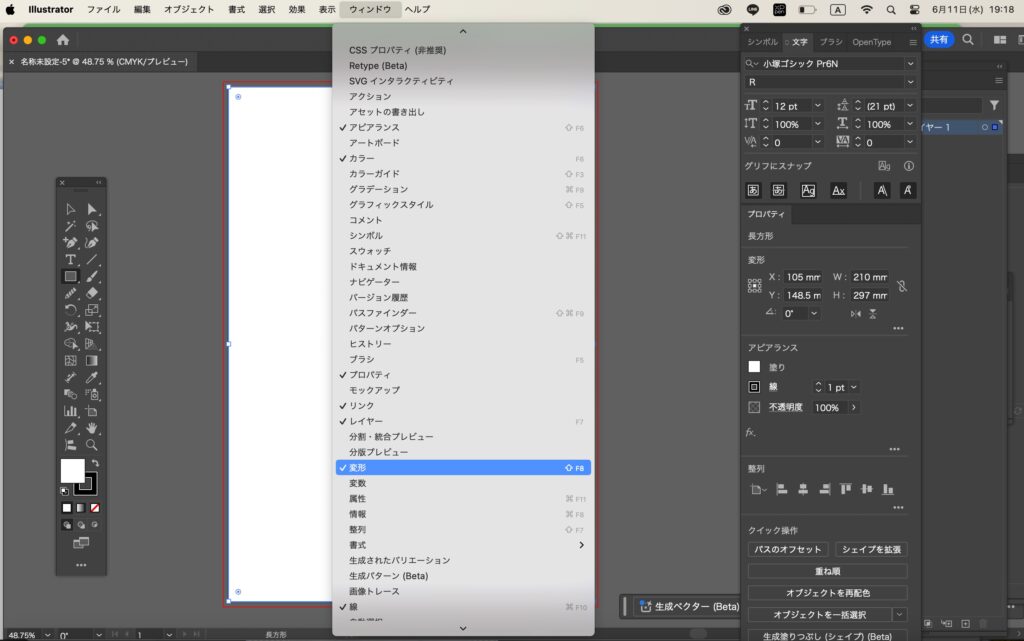Open the オブジェクト menu
Image resolution: width=1024 pixels, height=641 pixels.
[189, 9]
